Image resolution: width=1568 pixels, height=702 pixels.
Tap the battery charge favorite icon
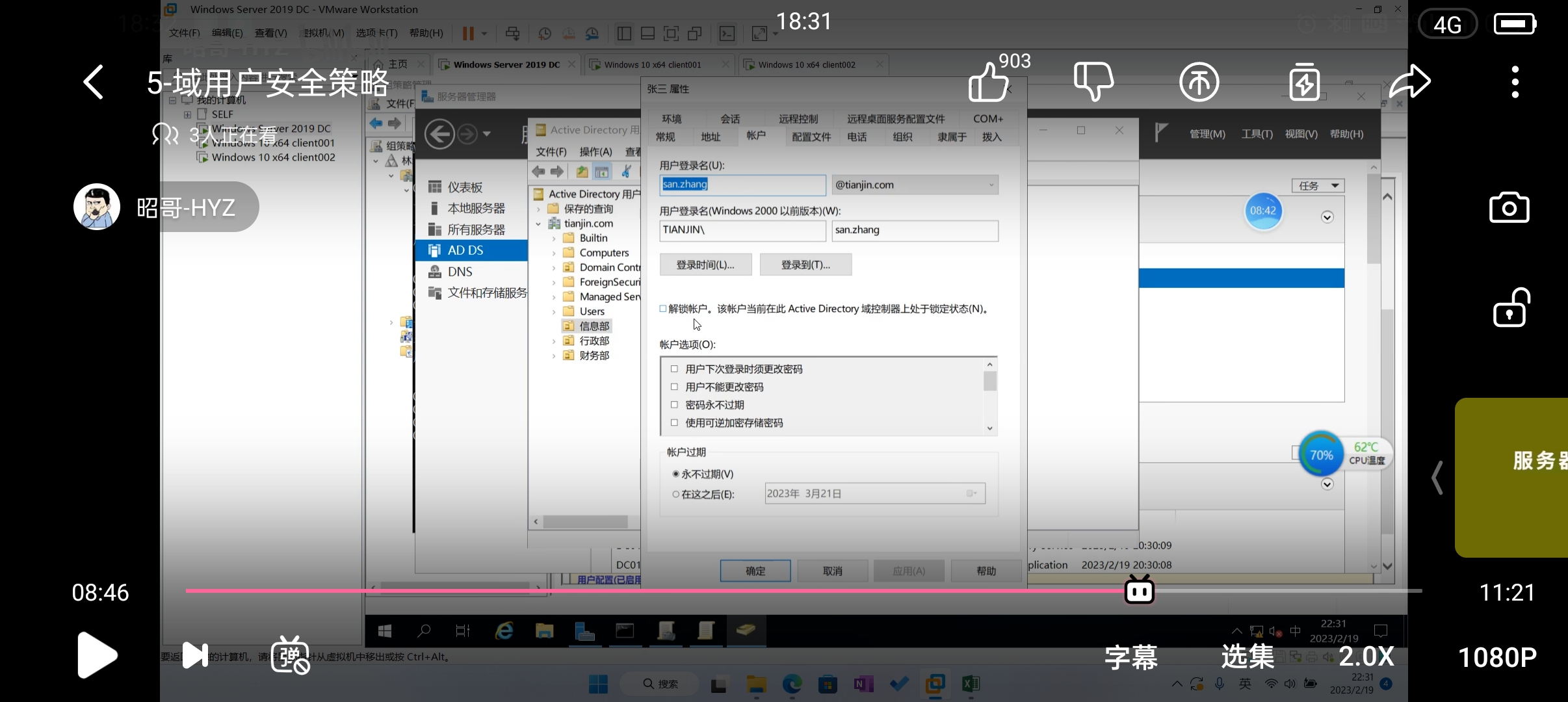1304,82
